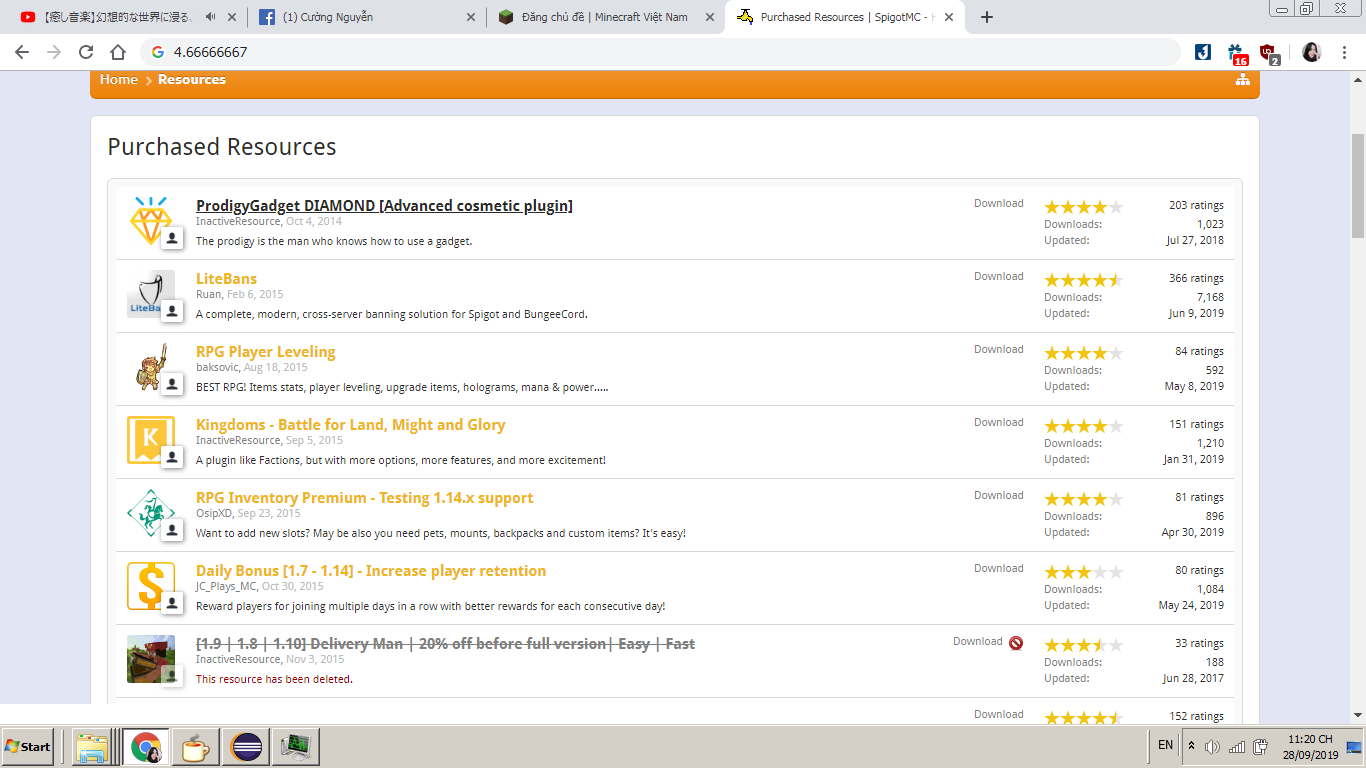Open Windows Explorer from the taskbar

[92, 747]
